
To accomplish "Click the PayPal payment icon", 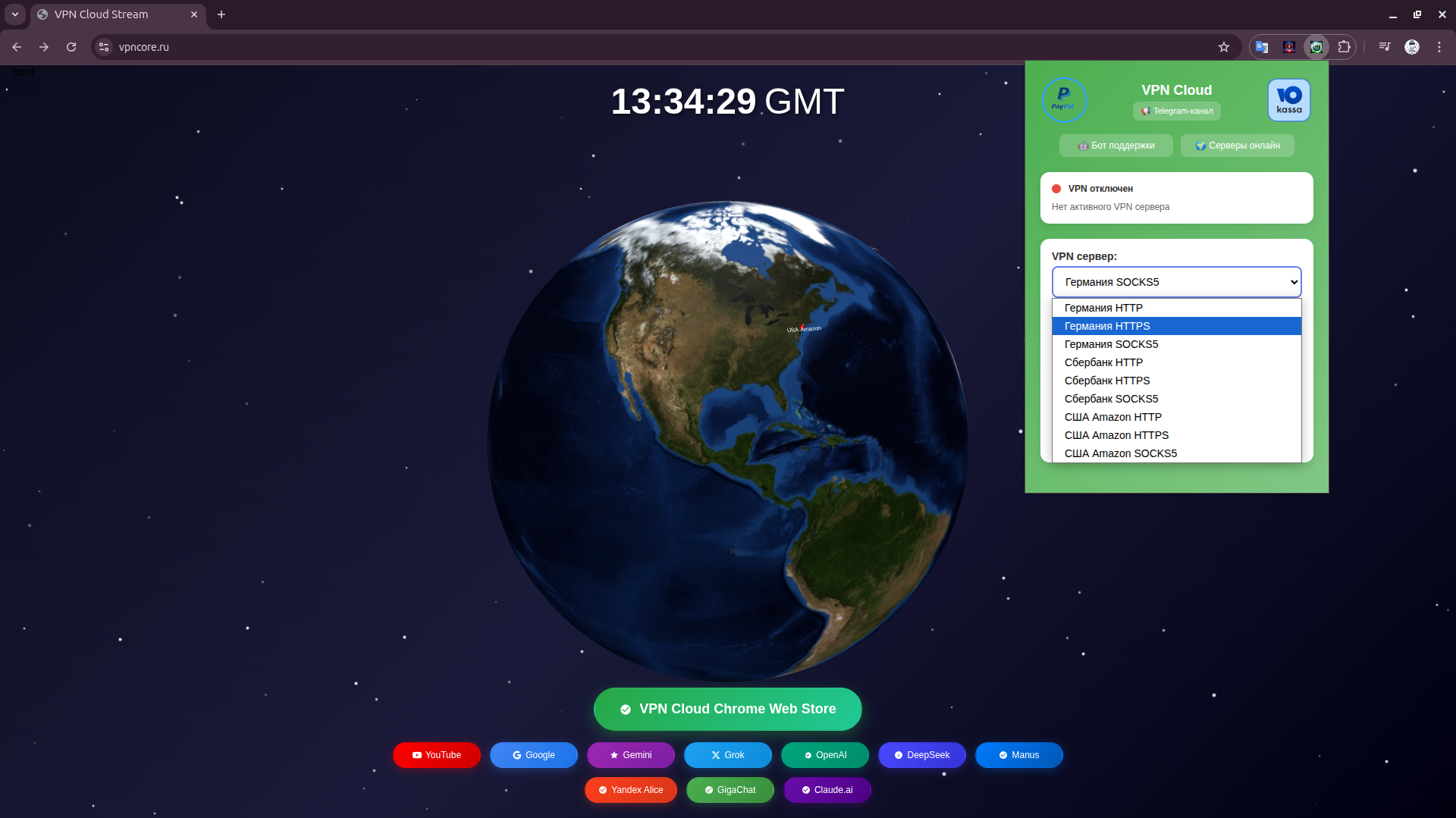I will tap(1064, 99).
